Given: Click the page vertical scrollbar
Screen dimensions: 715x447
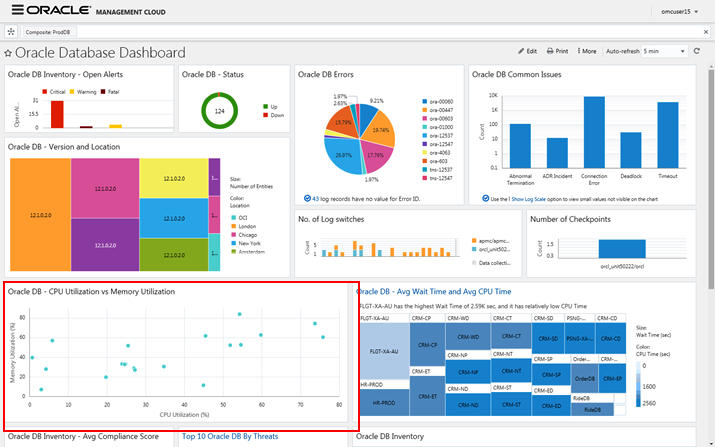Looking at the screenshot, I should [711, 179].
